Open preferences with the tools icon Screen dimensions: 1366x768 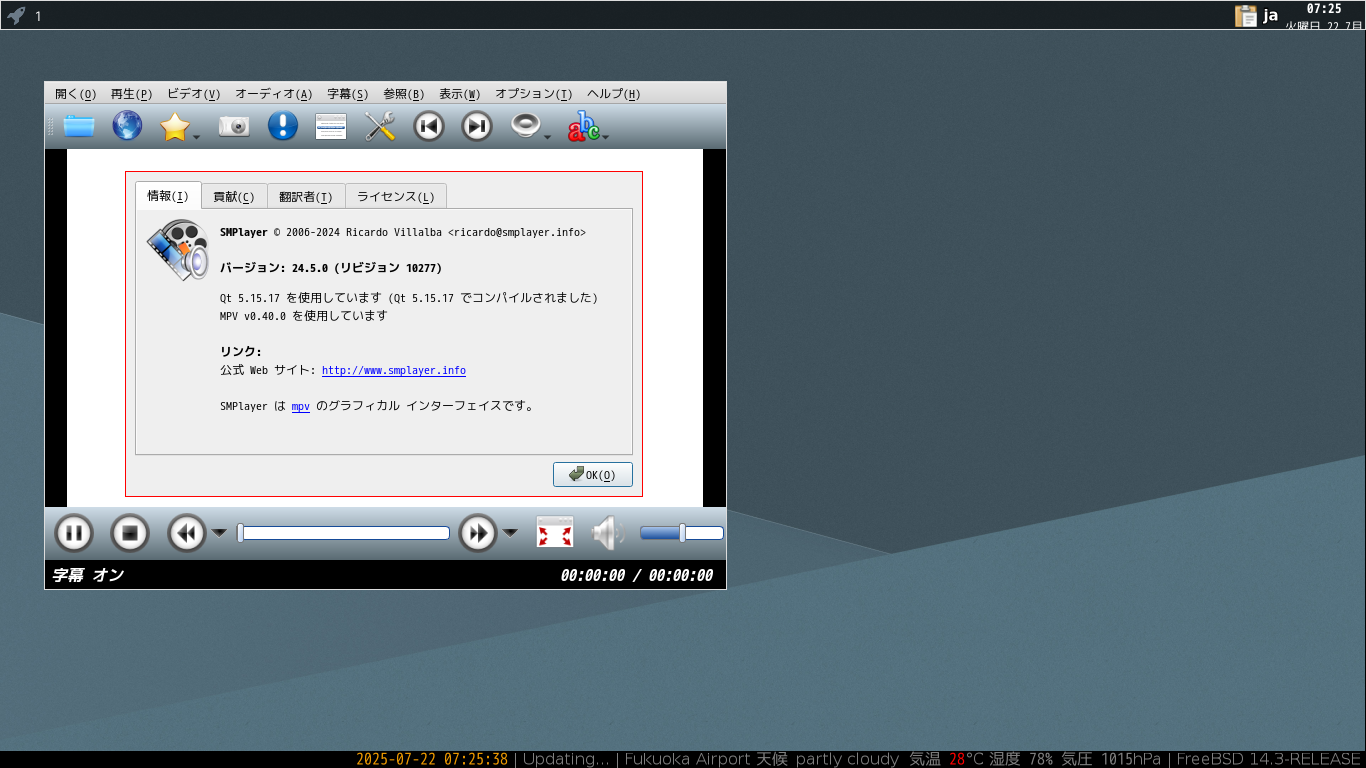click(x=380, y=126)
